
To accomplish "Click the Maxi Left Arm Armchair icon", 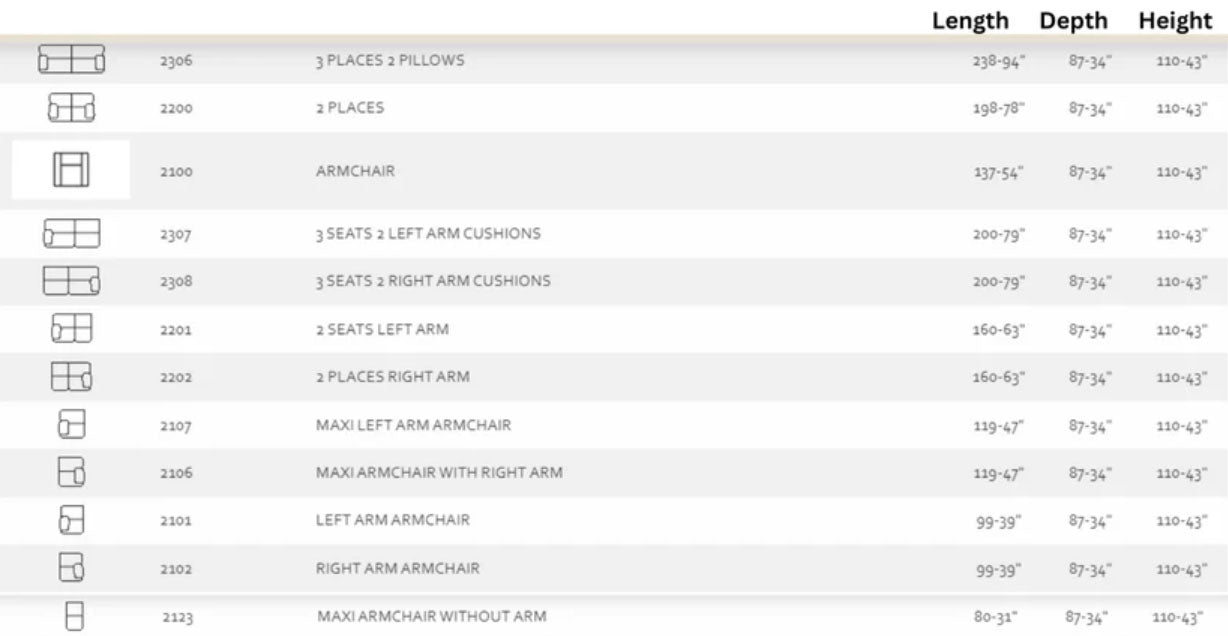I will (x=71, y=425).
